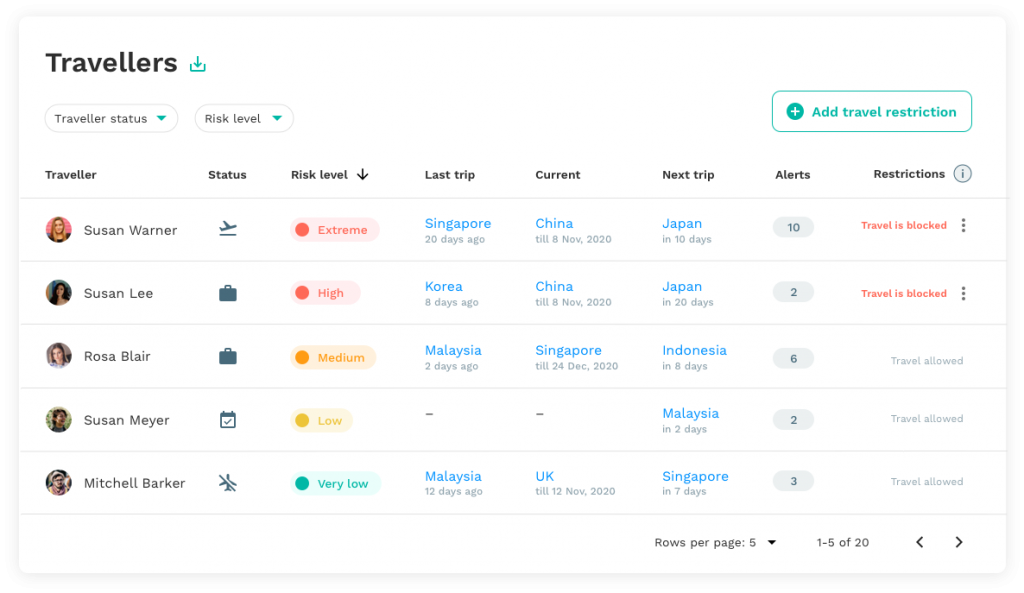Open Susan Lee's current China link
Screen dimensions: 1024x593
(x=554, y=287)
